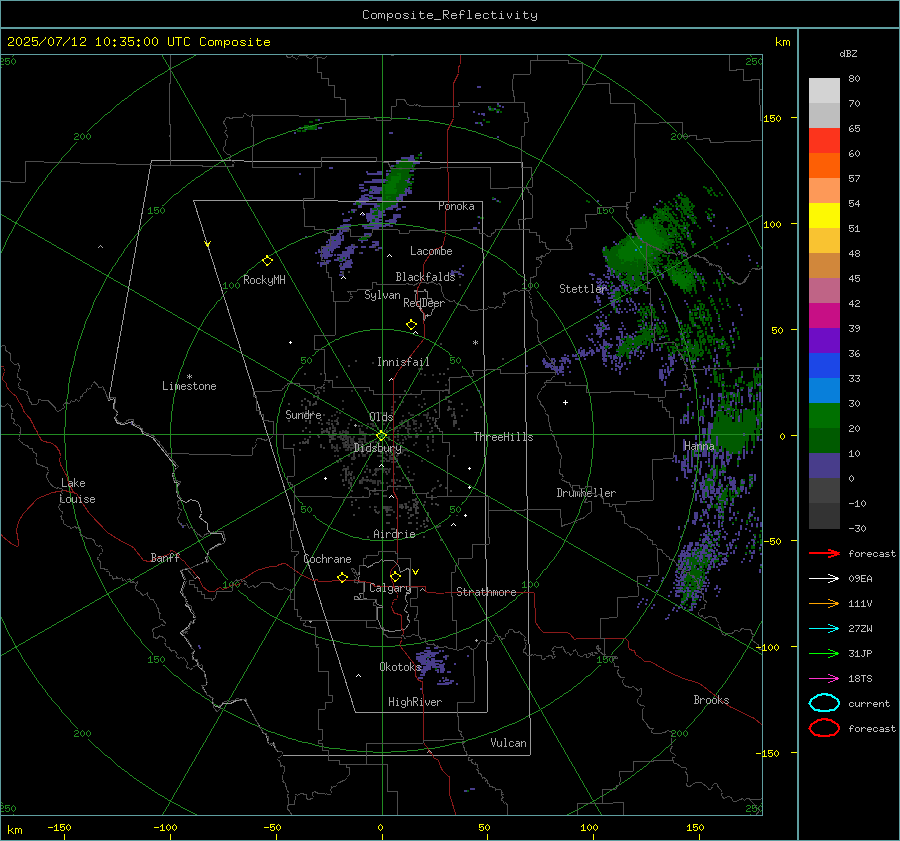The height and width of the screenshot is (841, 900).
Task: Click the yellow diamond marker below RedDeer
Action: pos(411,325)
